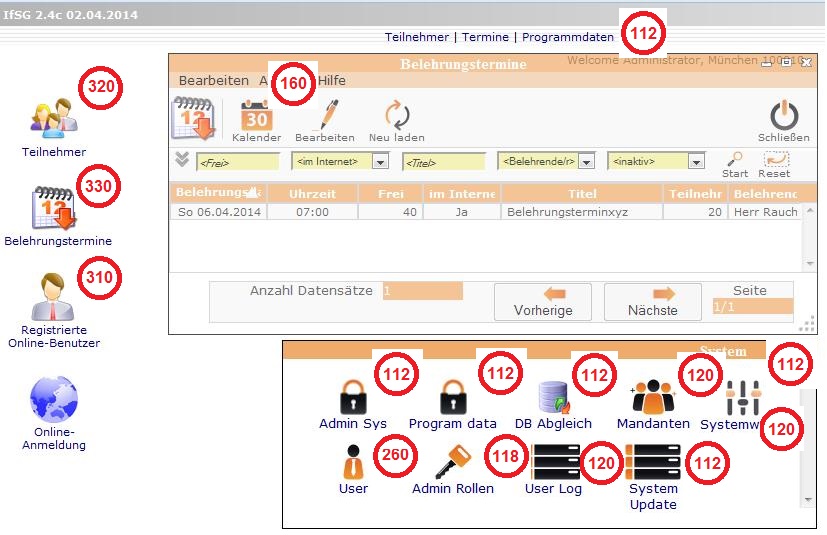Click the Kalender toolbar icon
The height and width of the screenshot is (535, 827).
pyautogui.click(x=256, y=116)
